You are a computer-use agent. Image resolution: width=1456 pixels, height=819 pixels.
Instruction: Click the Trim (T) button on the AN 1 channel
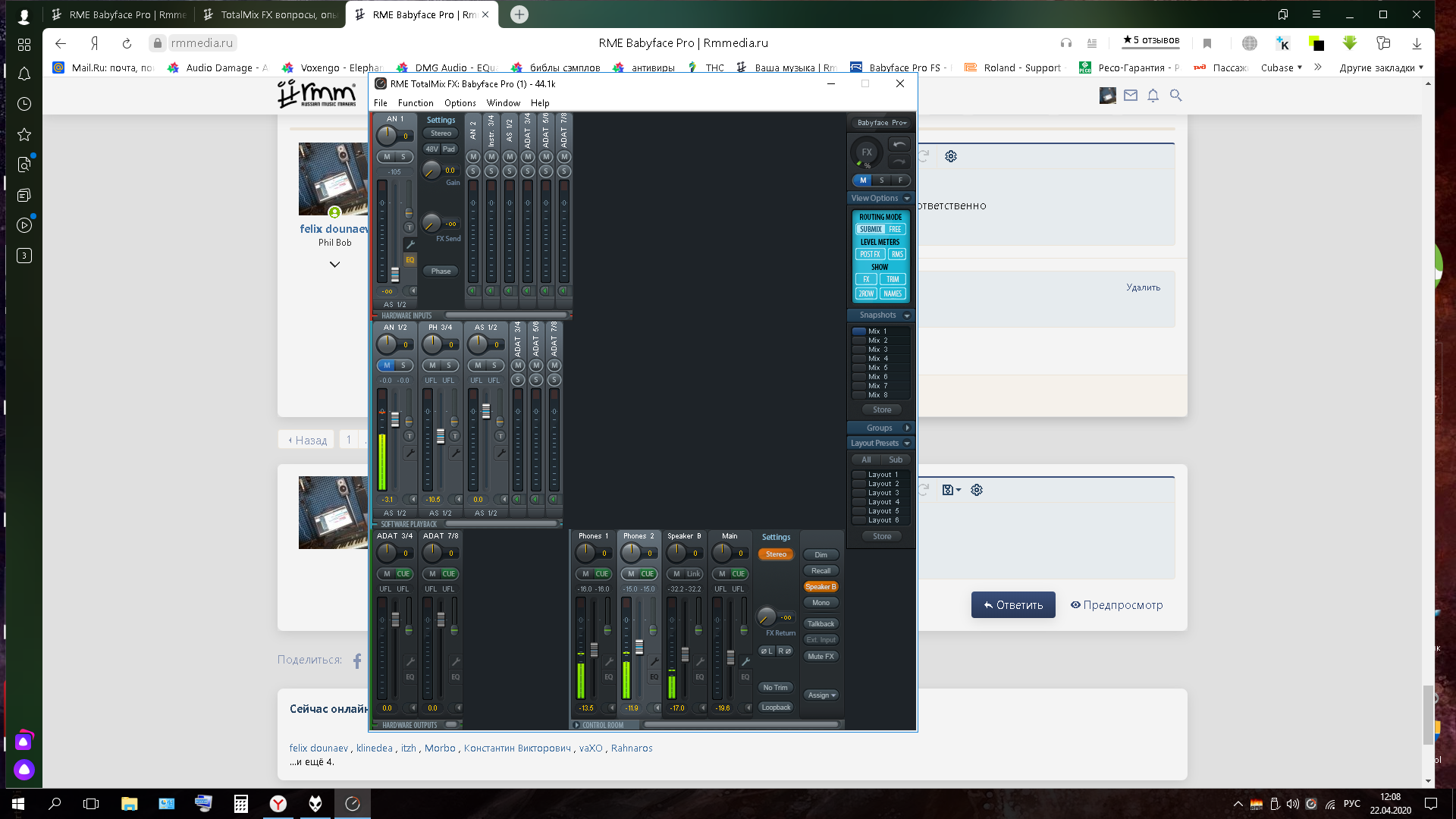point(409,227)
